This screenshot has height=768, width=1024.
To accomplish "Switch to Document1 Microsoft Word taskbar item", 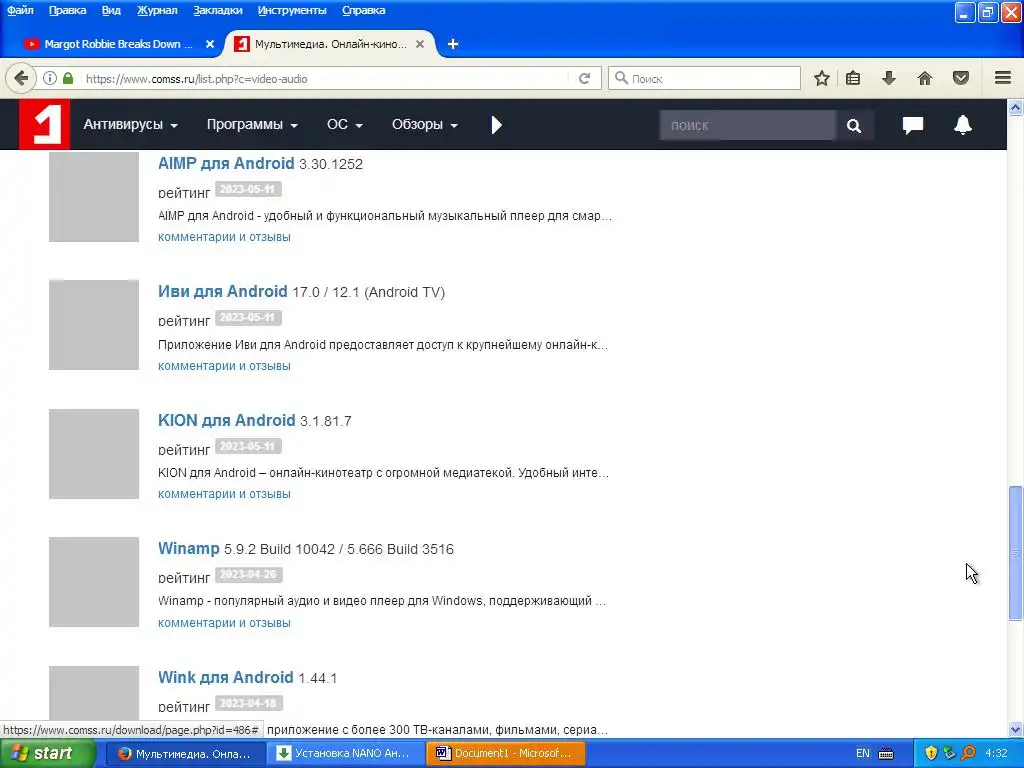I will pyautogui.click(x=505, y=753).
